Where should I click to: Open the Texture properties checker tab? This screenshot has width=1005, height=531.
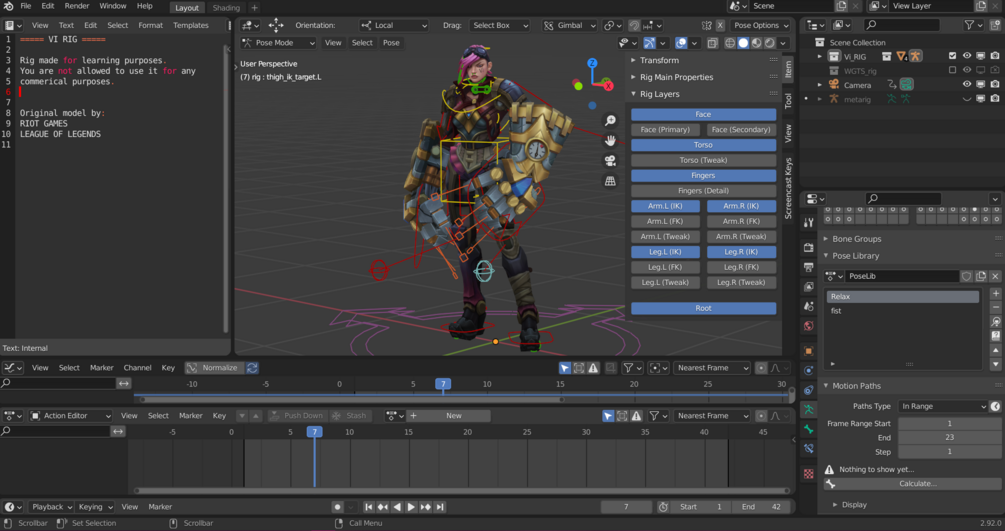(x=809, y=474)
